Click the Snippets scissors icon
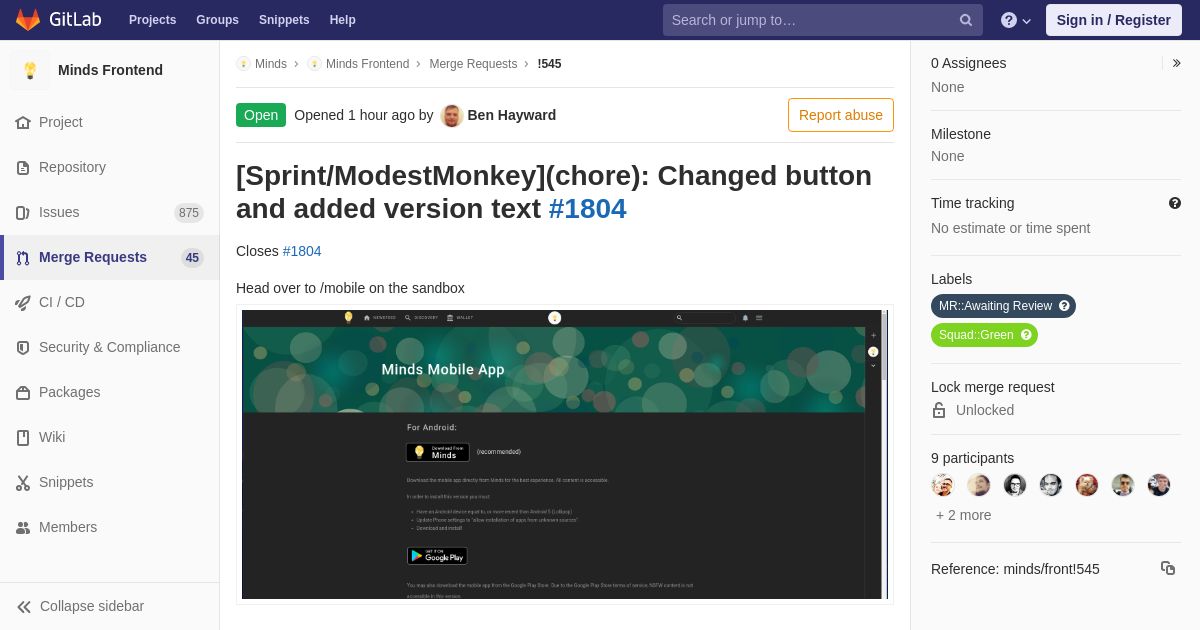Screen dimensions: 1200x630 tap(23, 482)
